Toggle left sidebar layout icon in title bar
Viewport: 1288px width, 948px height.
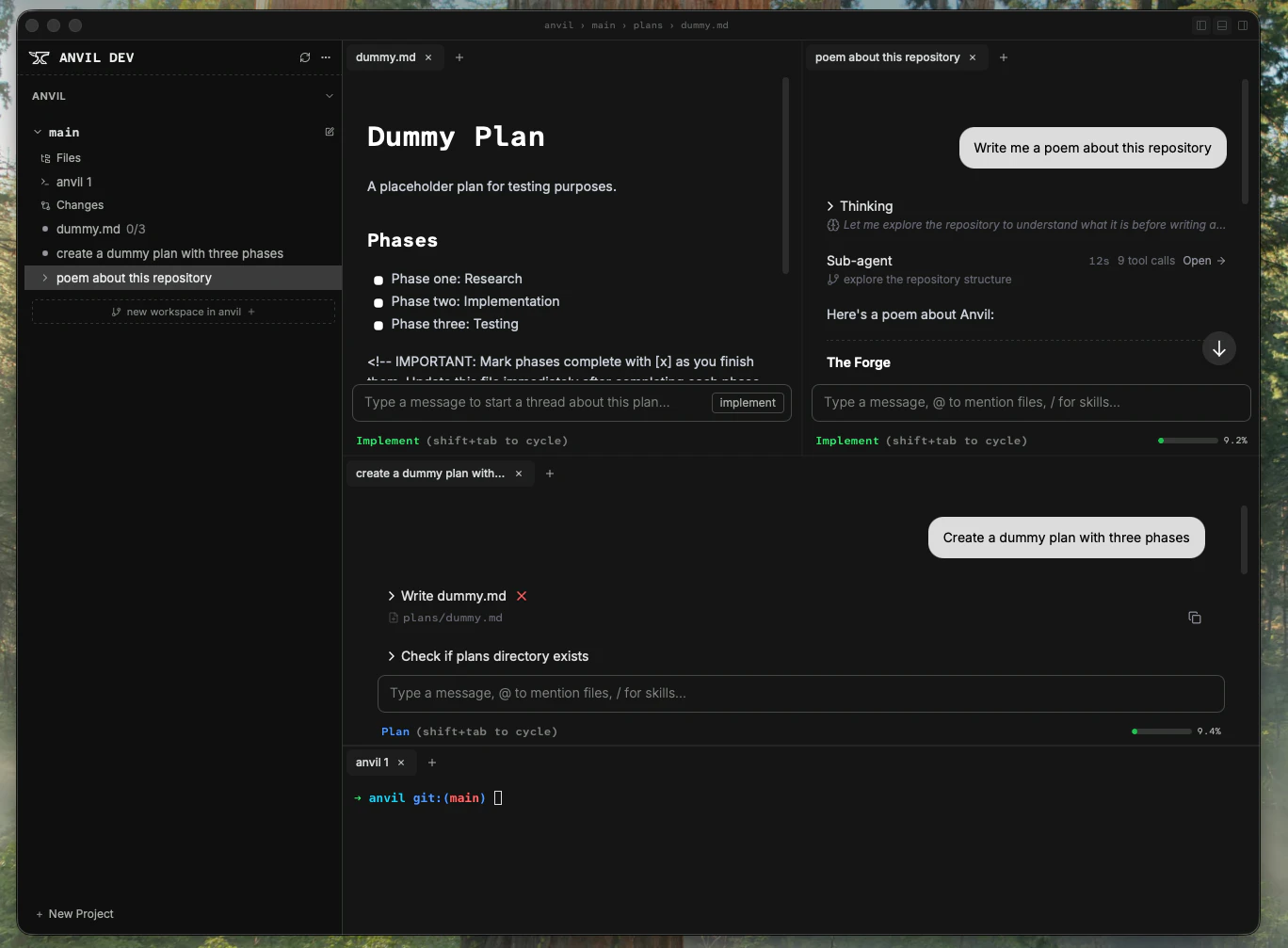point(1201,25)
